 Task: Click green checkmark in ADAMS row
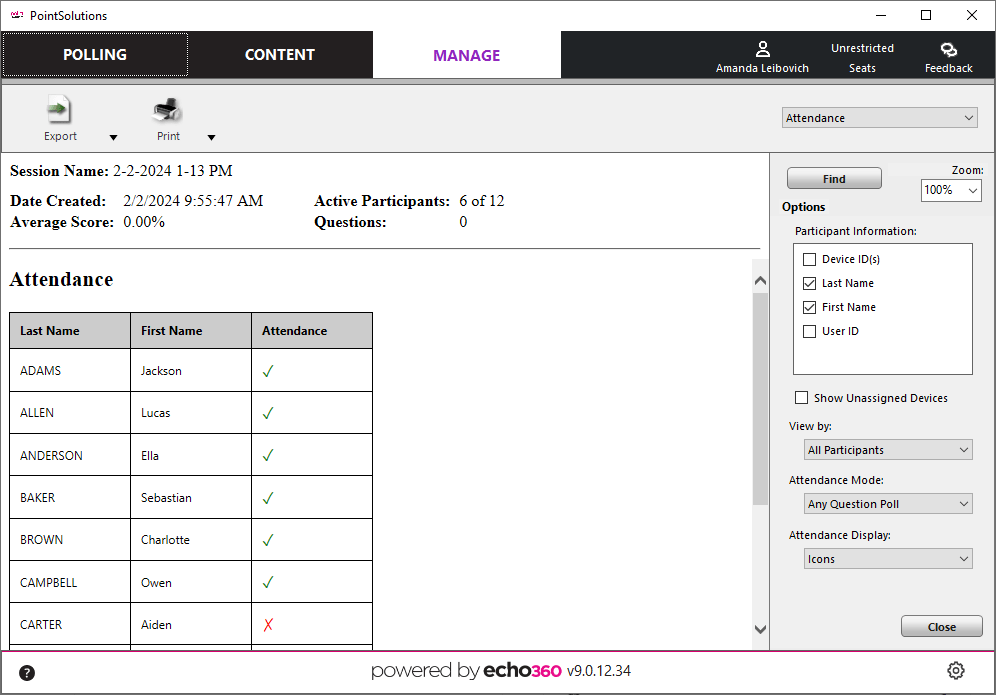[x=268, y=371]
